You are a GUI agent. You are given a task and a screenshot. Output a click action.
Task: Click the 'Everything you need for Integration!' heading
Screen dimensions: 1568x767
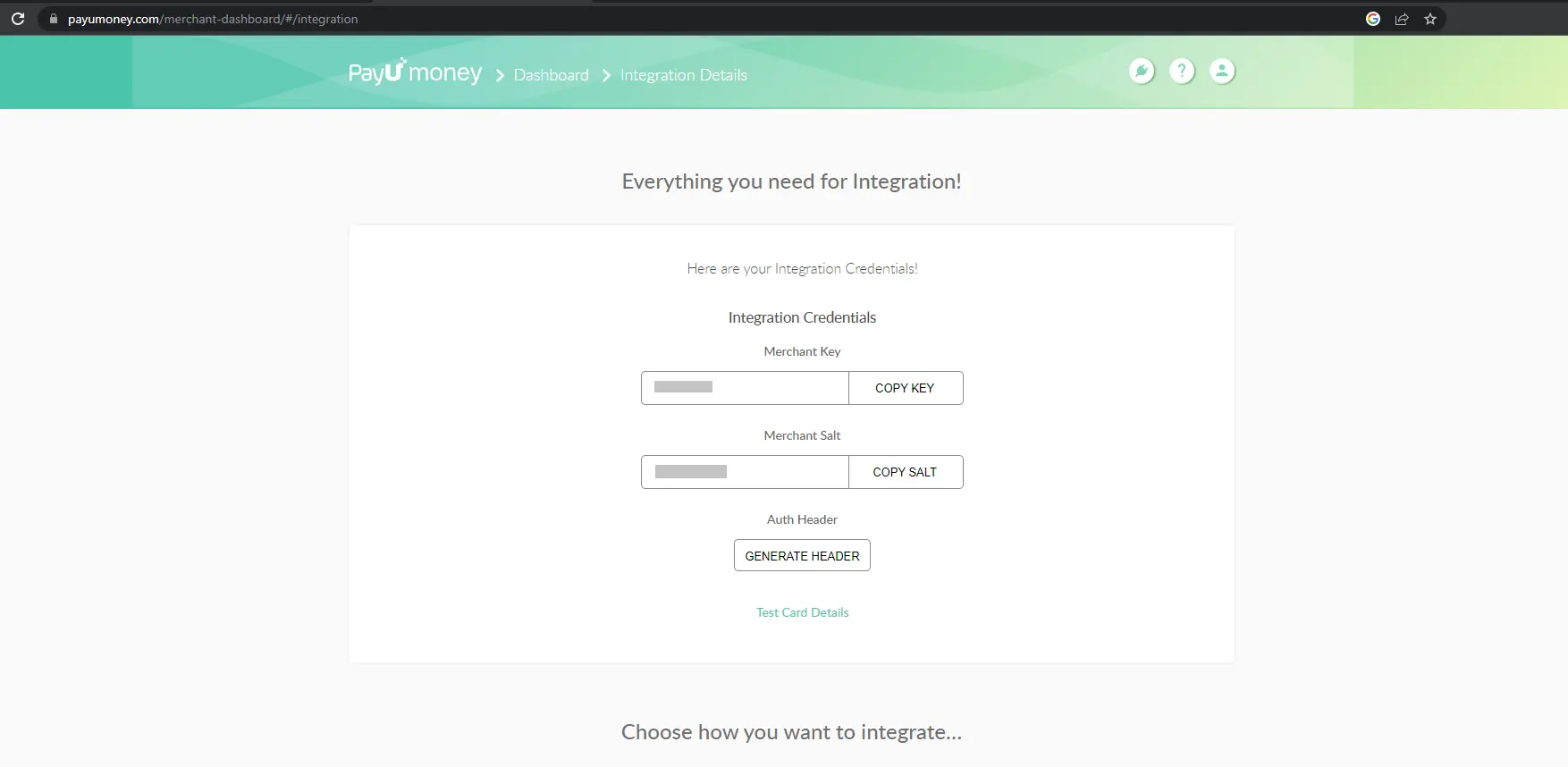[791, 181]
